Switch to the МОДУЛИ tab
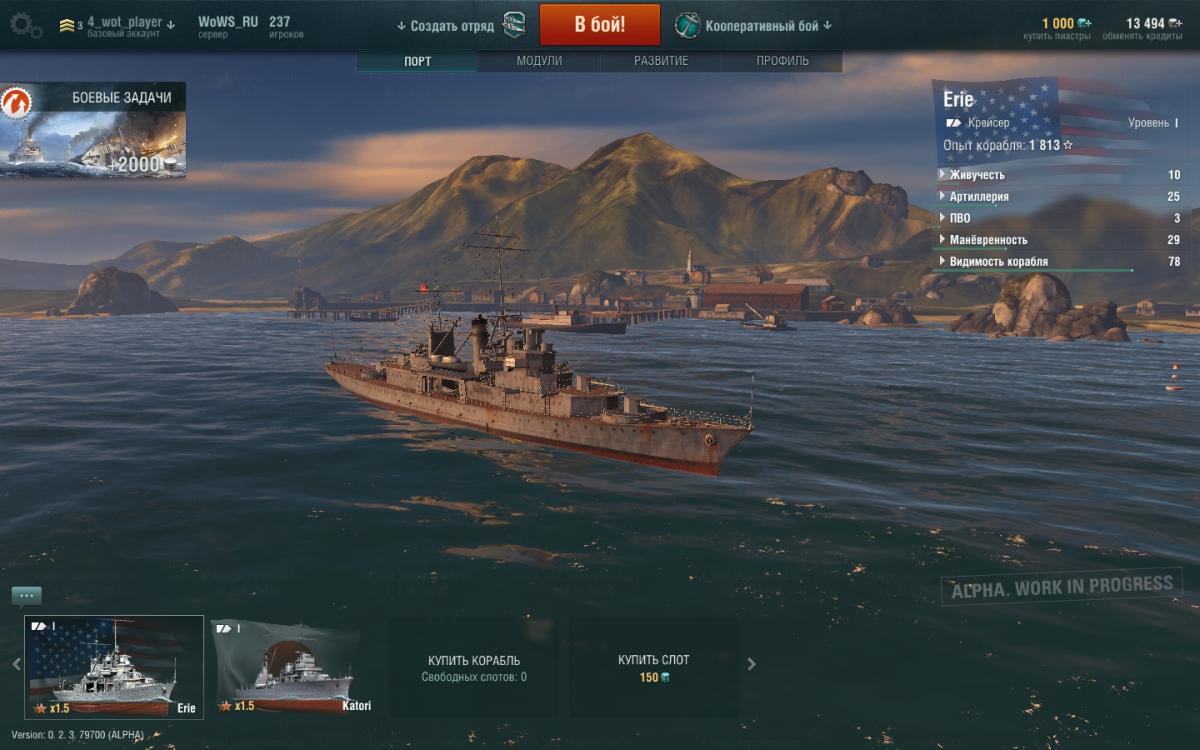The width and height of the screenshot is (1200, 750). point(539,61)
